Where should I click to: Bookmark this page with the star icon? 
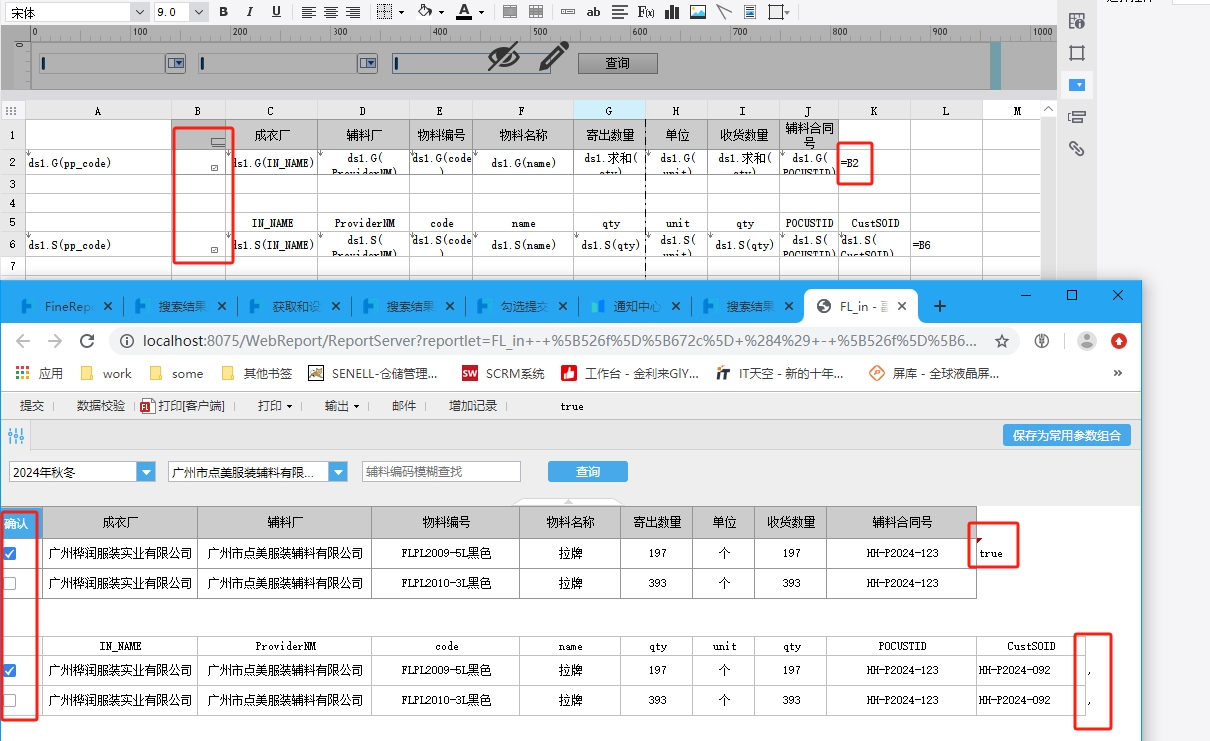coord(1001,341)
